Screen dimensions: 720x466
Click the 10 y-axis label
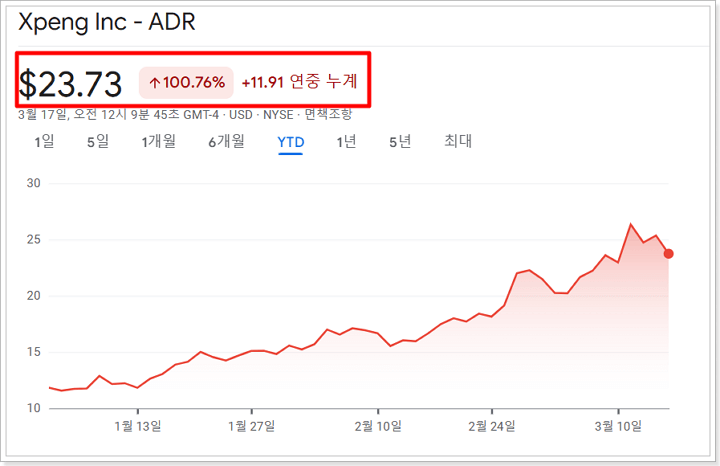(x=34, y=408)
